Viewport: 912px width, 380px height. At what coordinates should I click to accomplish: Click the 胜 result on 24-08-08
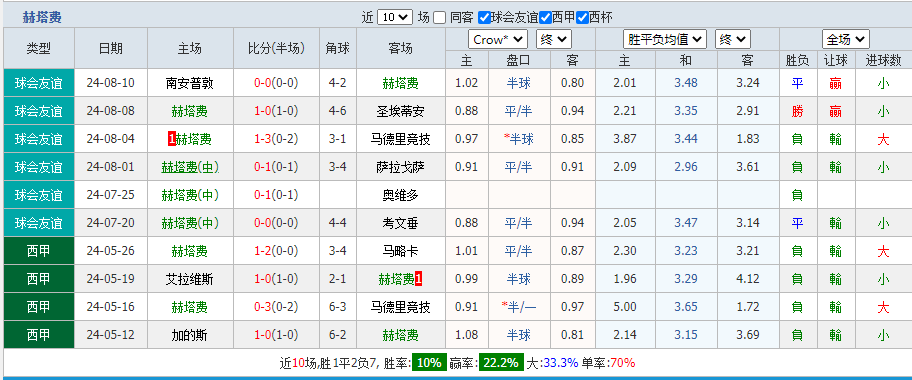[x=797, y=111]
